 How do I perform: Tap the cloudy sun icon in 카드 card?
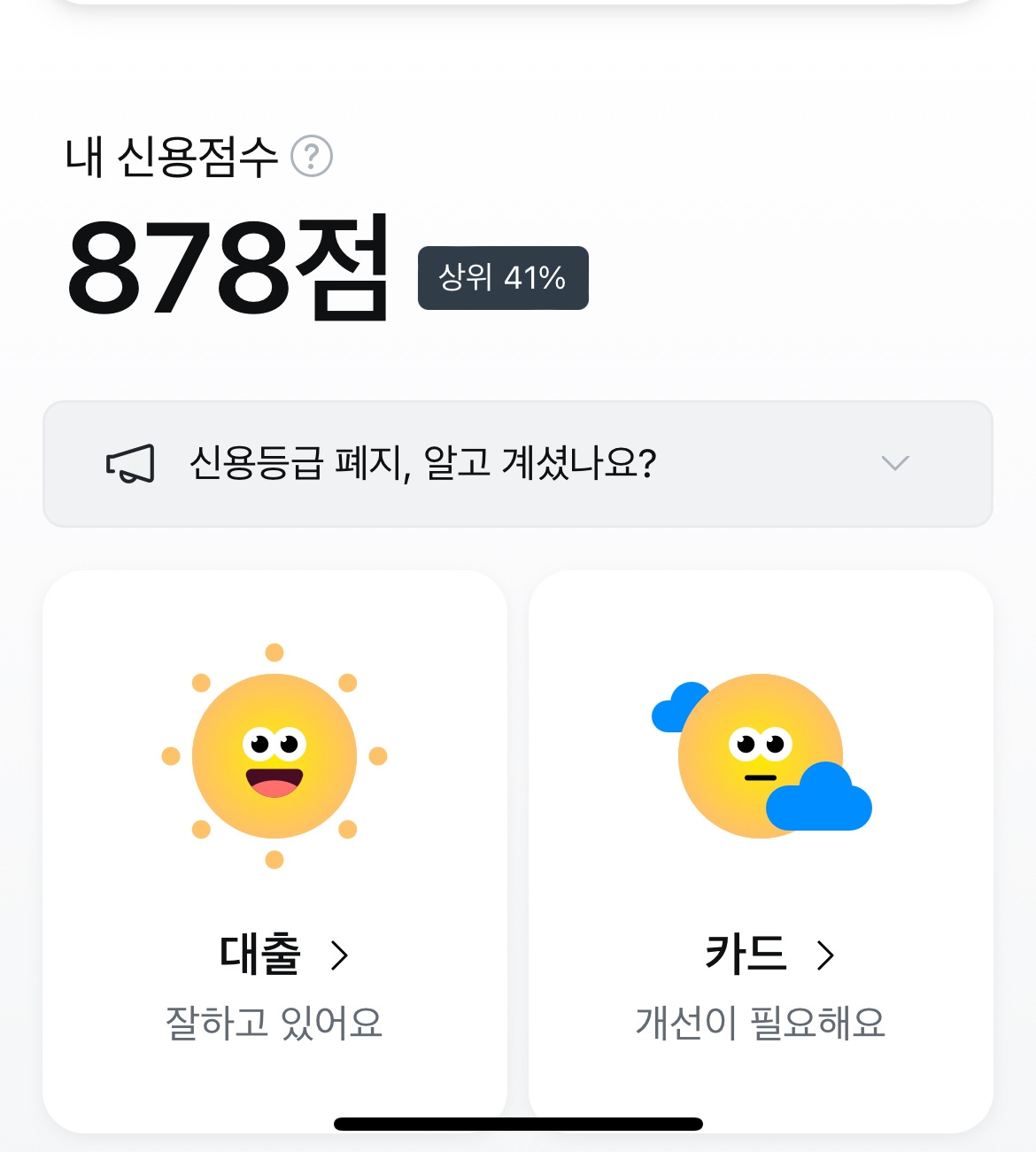pos(762,756)
